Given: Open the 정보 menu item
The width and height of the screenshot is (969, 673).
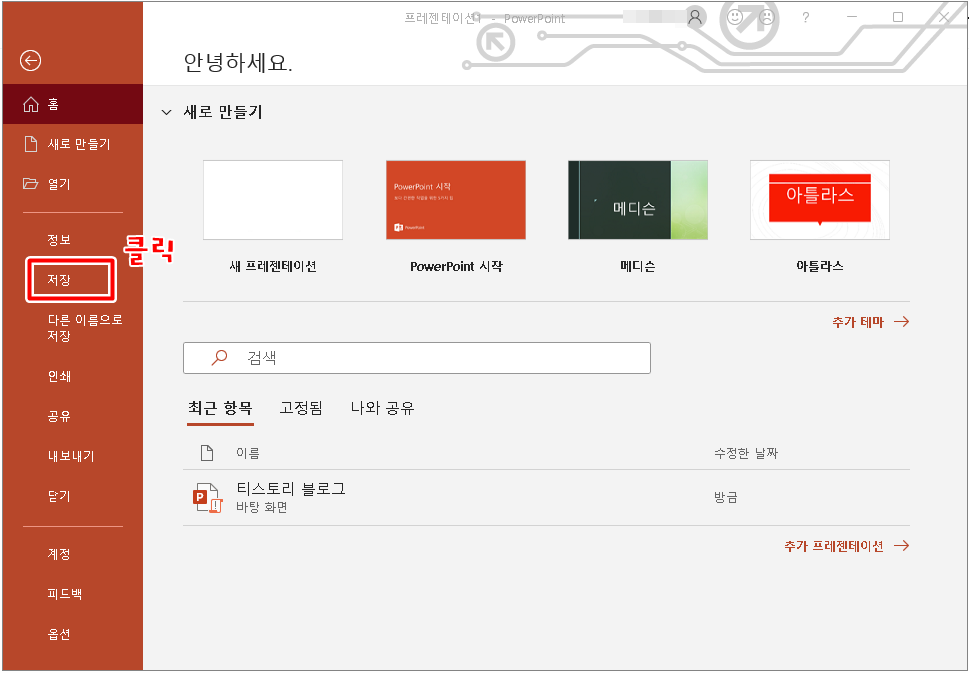Looking at the screenshot, I should pyautogui.click(x=59, y=240).
